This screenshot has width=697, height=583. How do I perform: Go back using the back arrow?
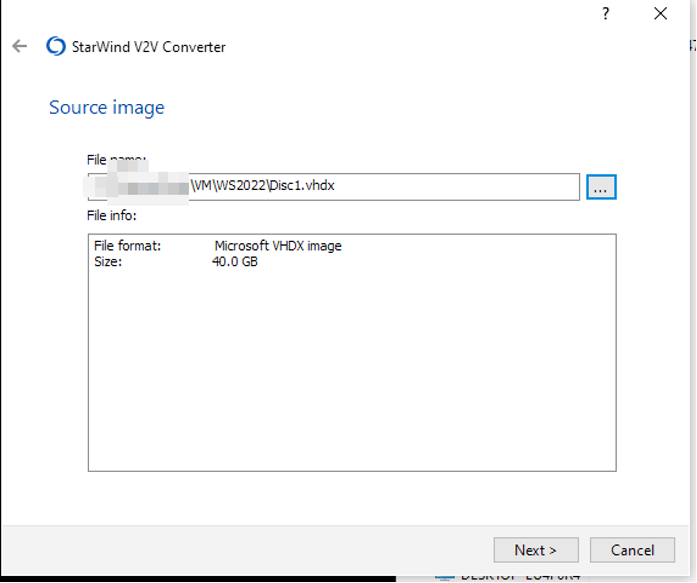pos(20,46)
